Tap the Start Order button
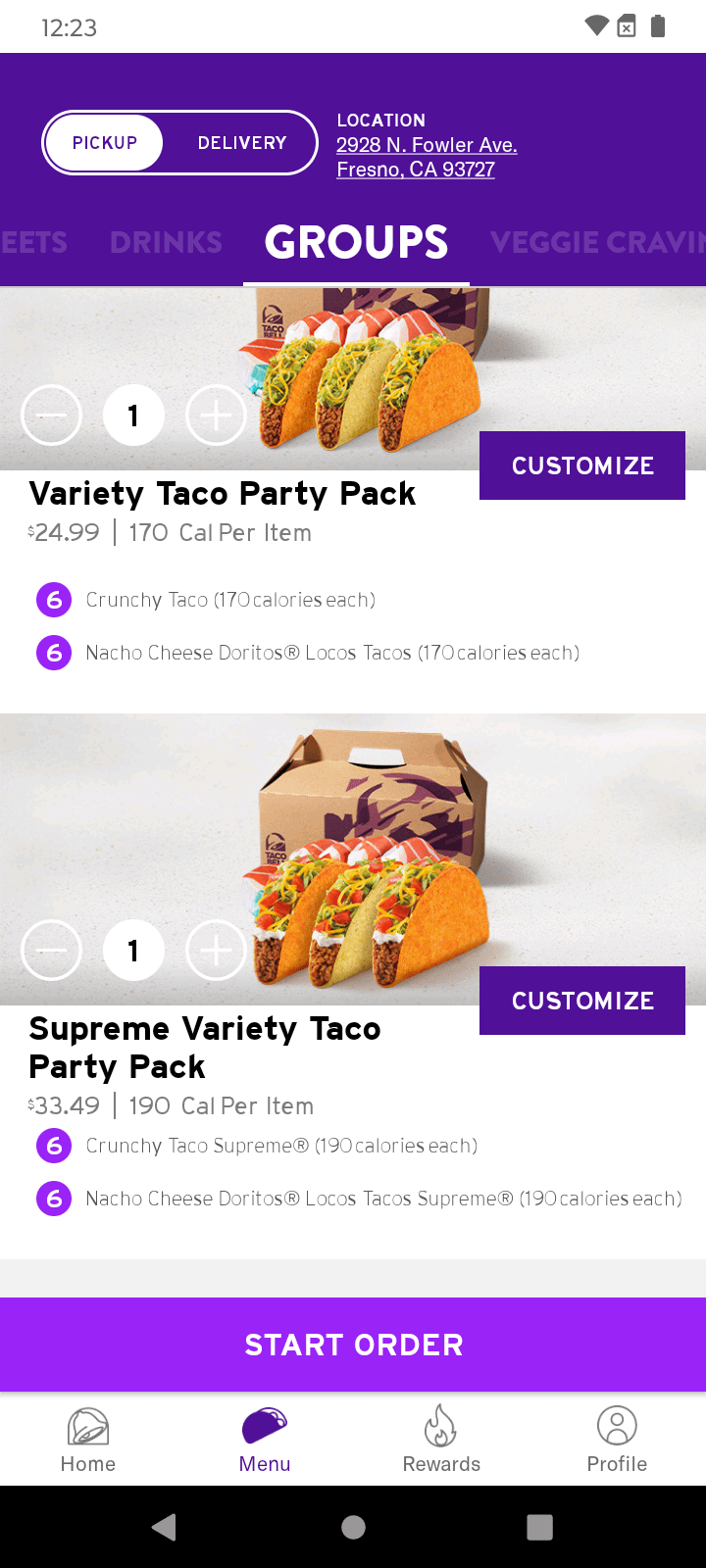This screenshot has height=1568, width=706. click(x=353, y=1345)
